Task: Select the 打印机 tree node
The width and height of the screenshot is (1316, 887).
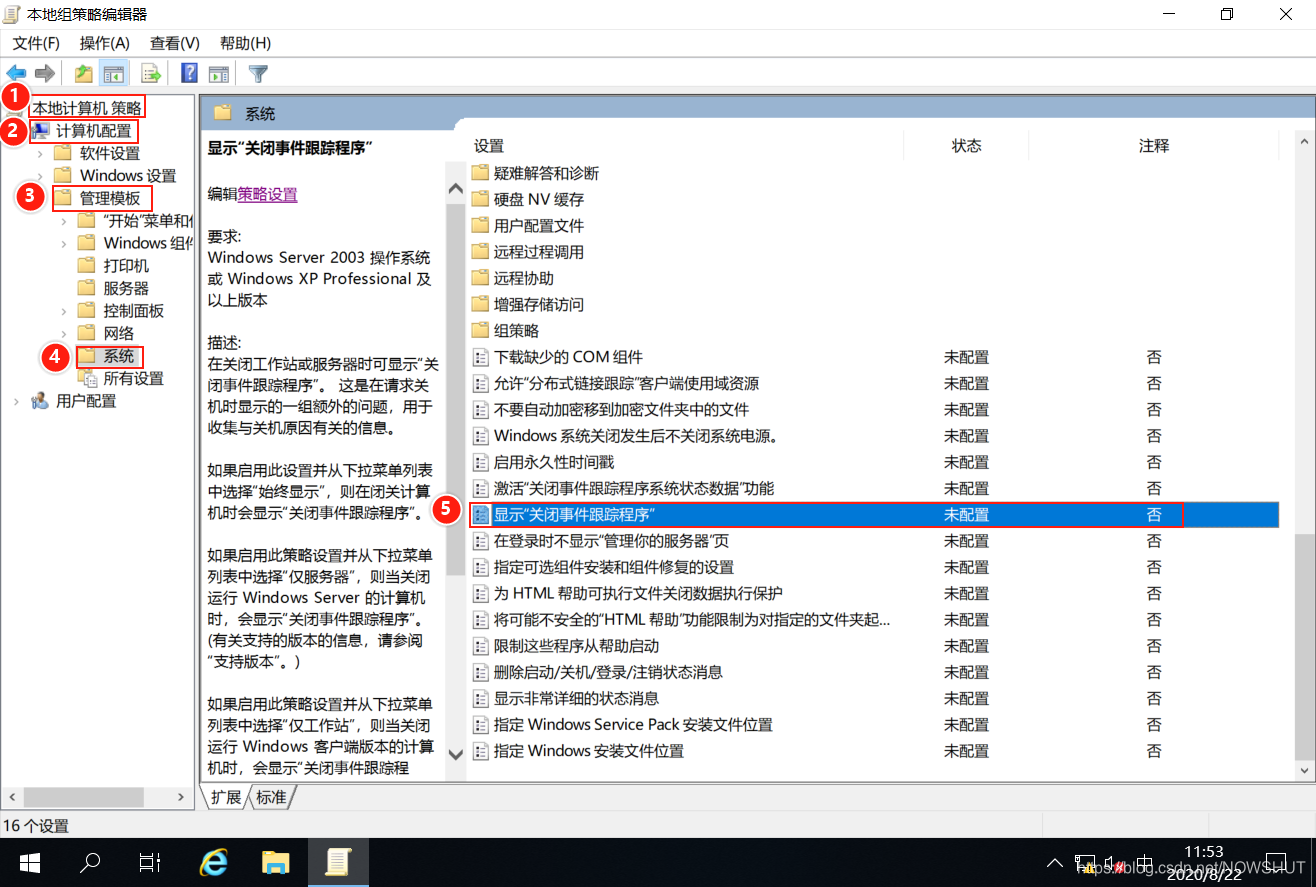Action: [x=126, y=265]
